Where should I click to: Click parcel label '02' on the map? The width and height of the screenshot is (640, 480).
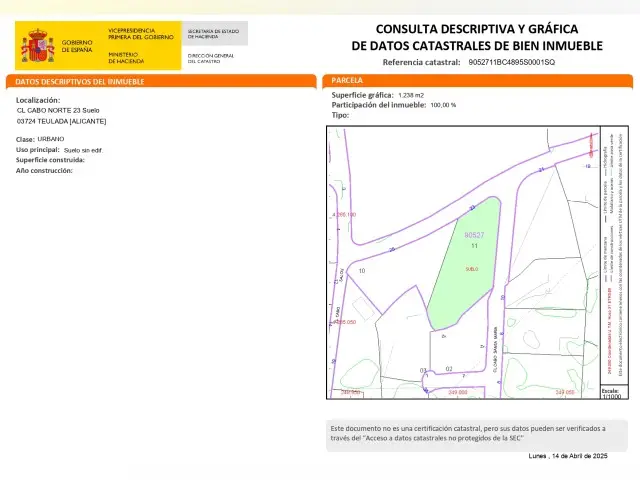[x=449, y=369]
